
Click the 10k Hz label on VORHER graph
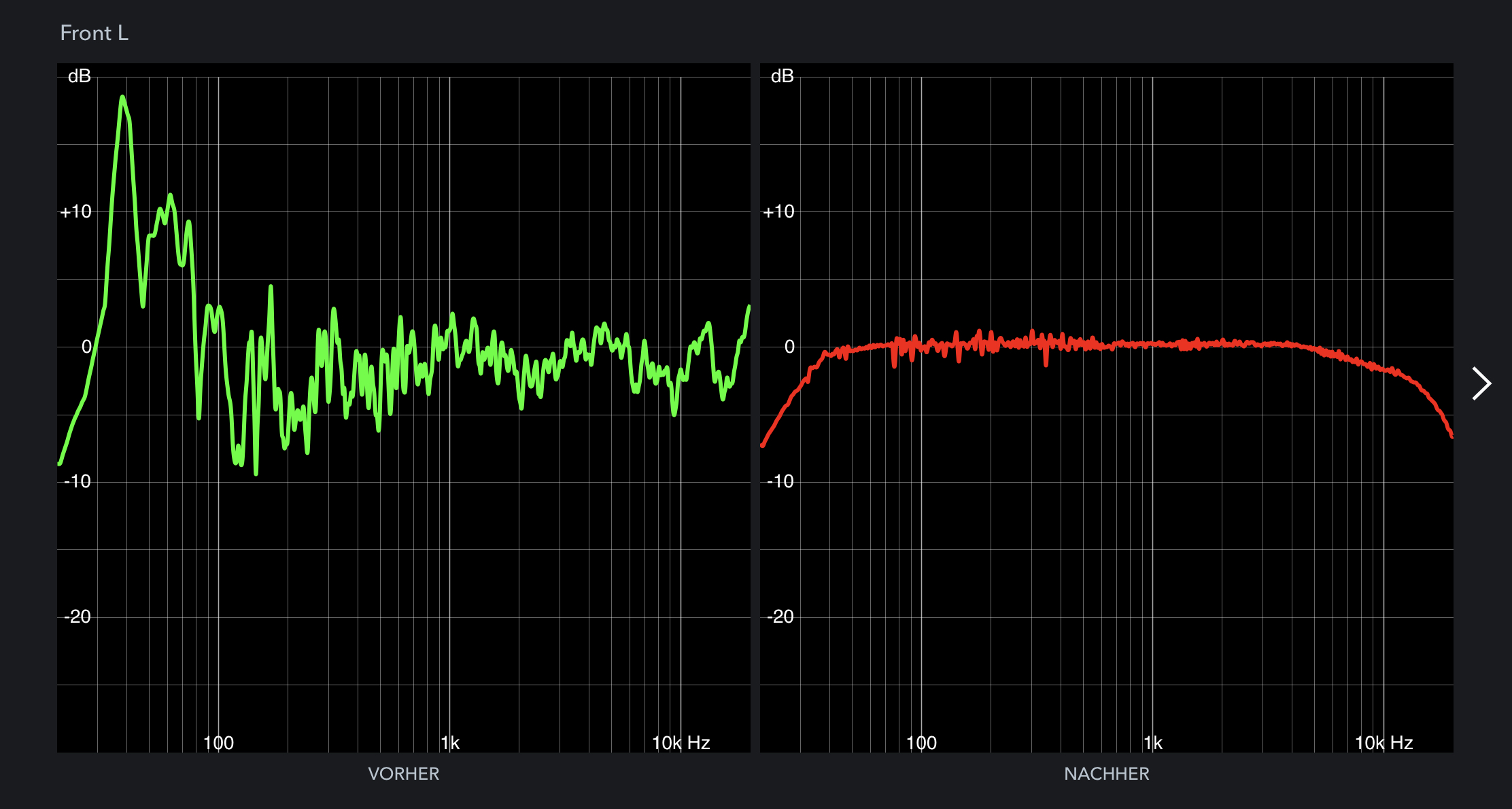click(x=681, y=743)
